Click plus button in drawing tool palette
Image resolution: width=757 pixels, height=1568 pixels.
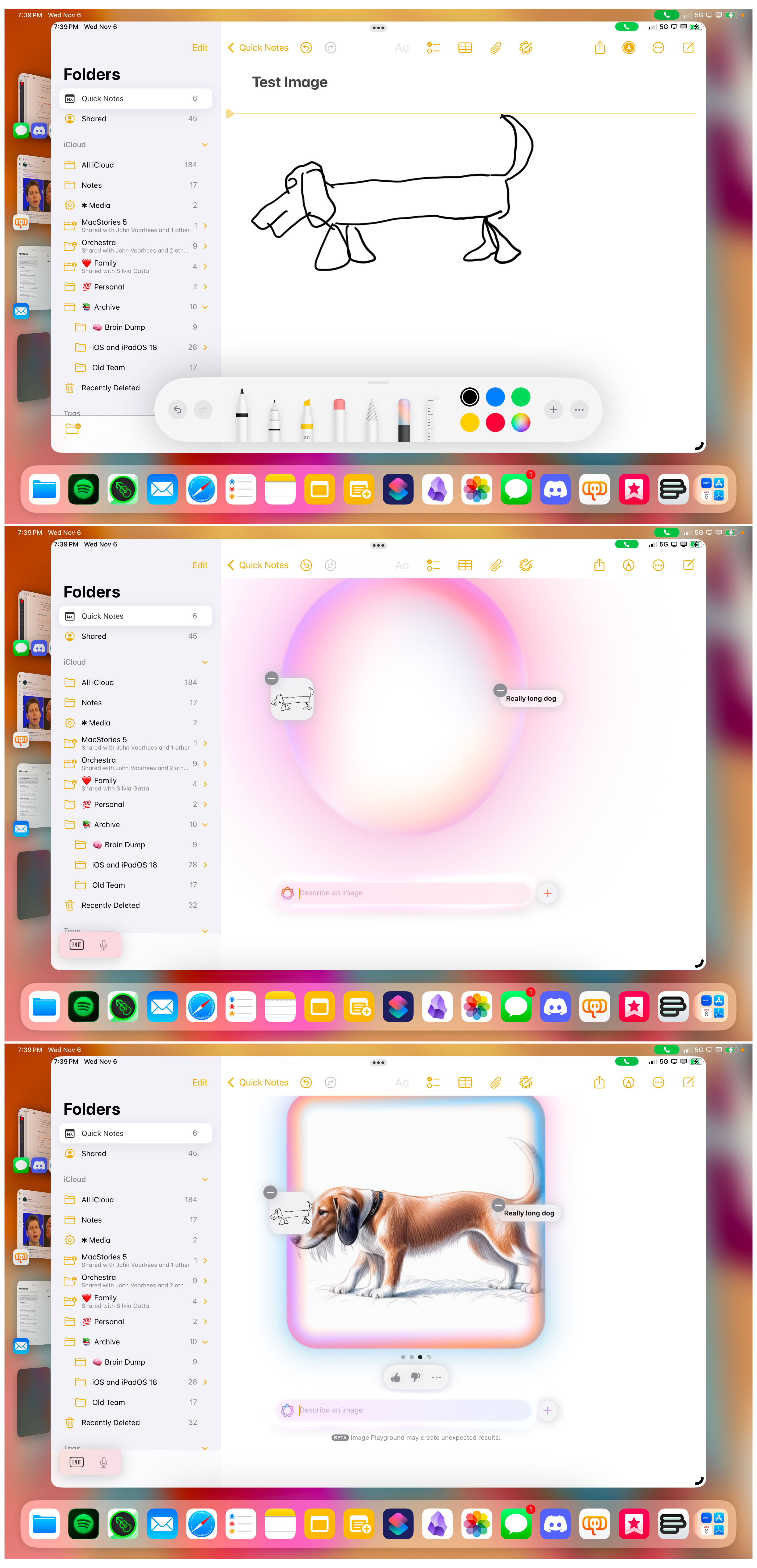pyautogui.click(x=553, y=410)
